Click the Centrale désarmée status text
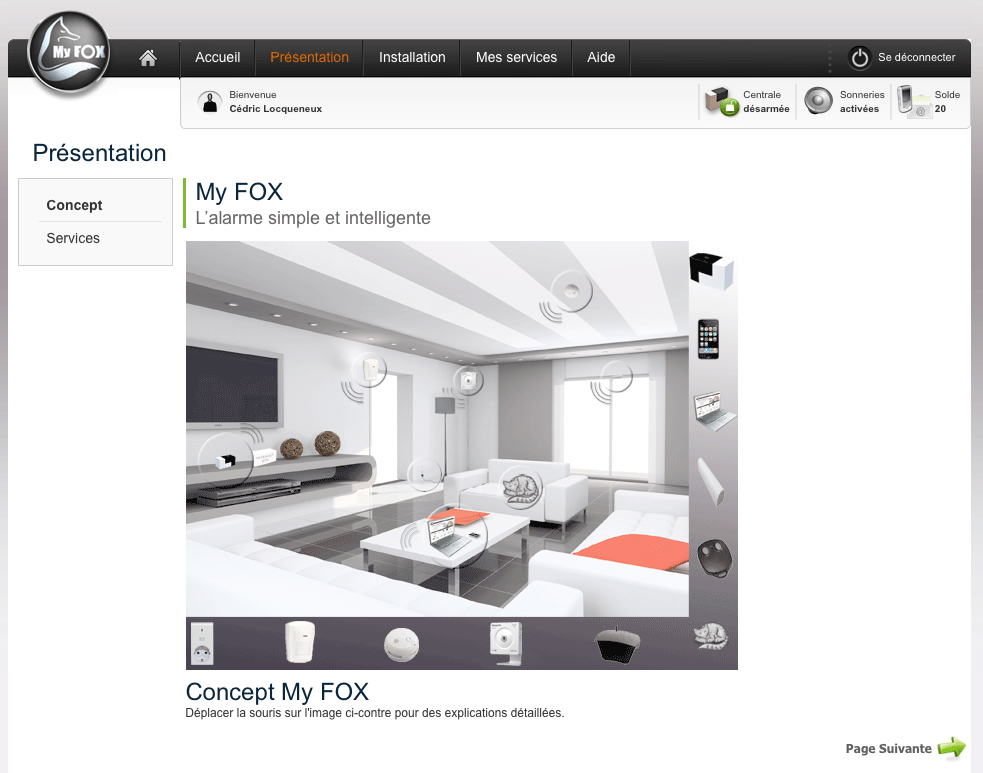 coord(765,102)
